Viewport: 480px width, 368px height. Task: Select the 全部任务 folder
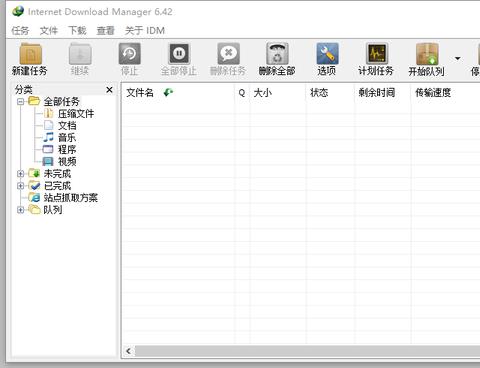61,101
